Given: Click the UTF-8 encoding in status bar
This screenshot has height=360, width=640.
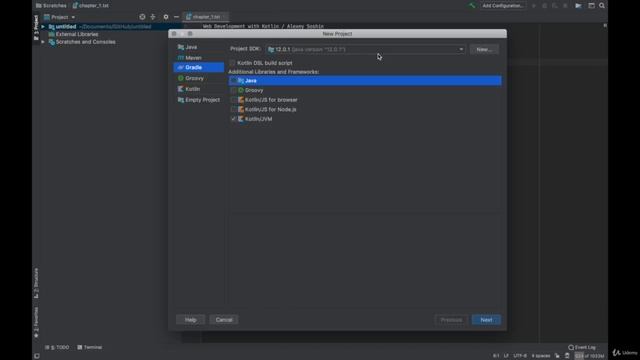Looking at the screenshot, I should point(520,356).
